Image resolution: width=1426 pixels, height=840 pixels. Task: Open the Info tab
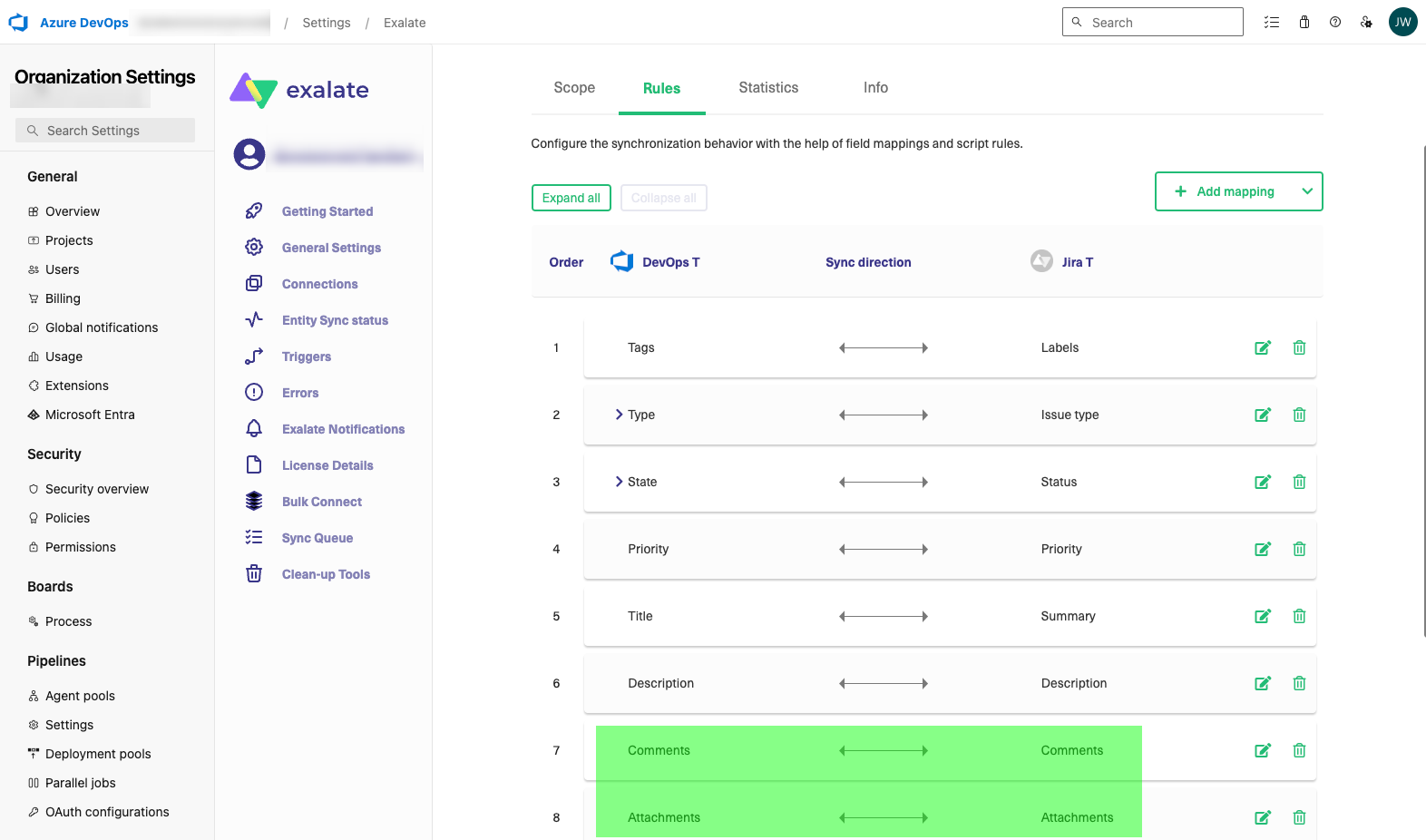[x=875, y=88]
